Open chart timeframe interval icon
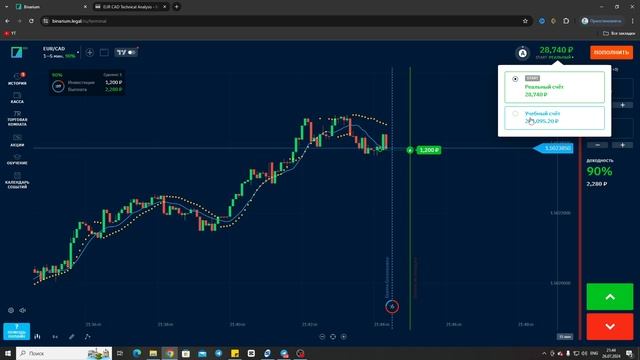640x360 pixels. pos(55,337)
